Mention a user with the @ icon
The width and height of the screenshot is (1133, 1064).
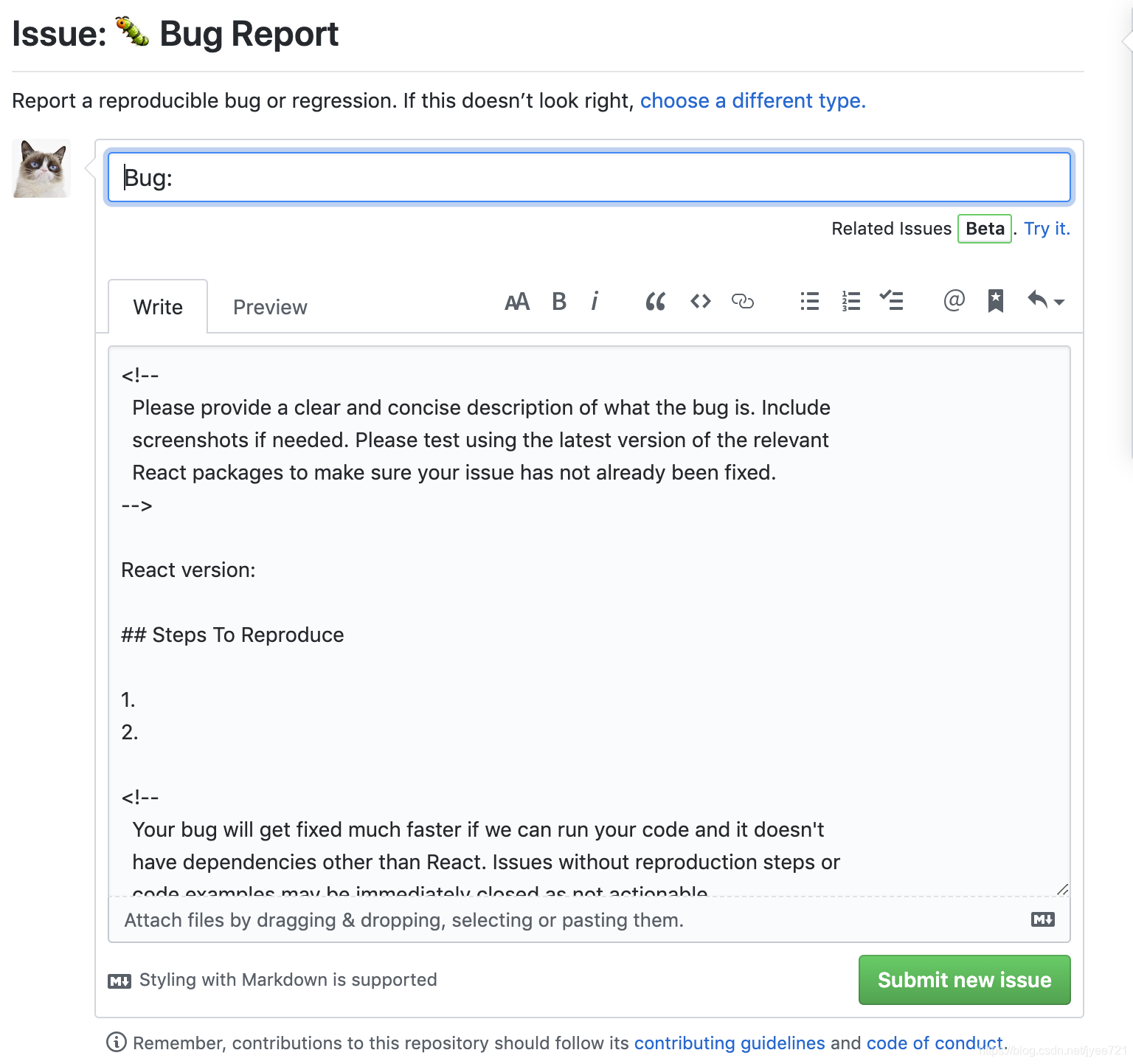(954, 300)
